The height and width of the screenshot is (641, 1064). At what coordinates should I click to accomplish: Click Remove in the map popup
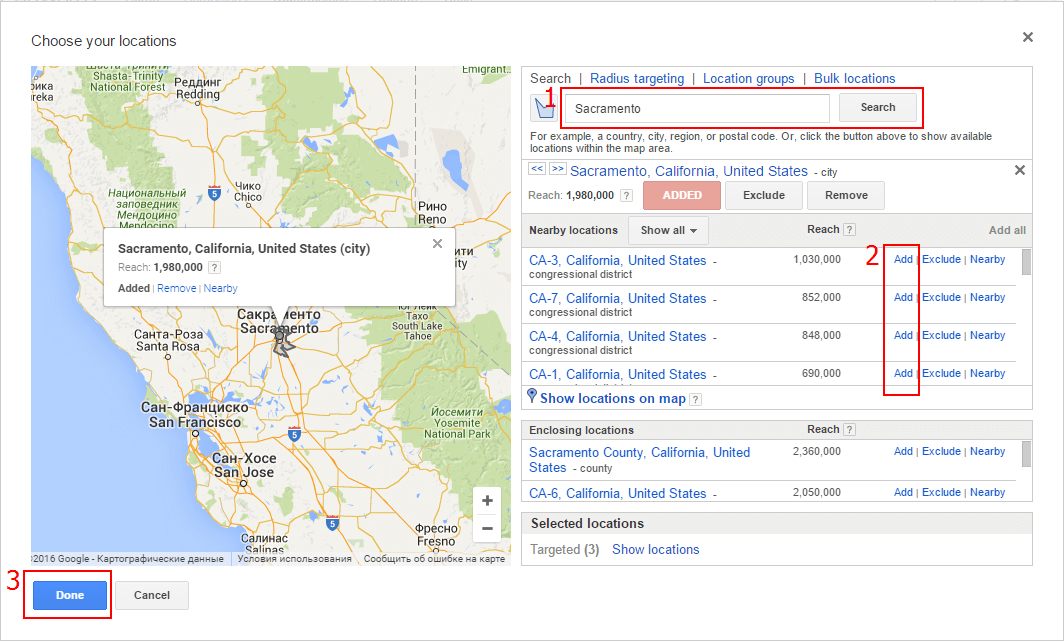[x=176, y=288]
